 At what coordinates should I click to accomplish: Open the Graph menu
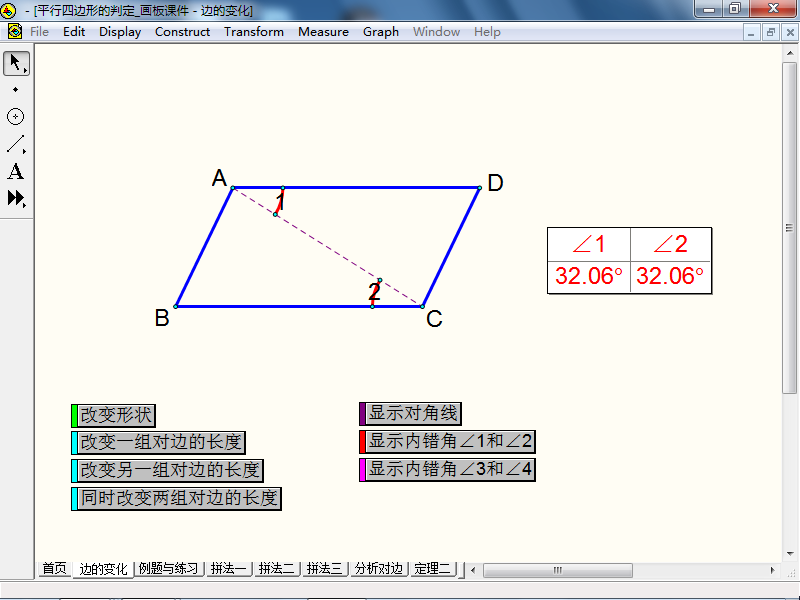[x=381, y=32]
